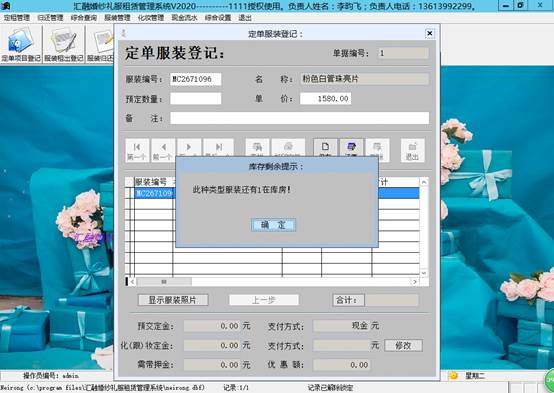This screenshot has width=554, height=393.
Task: Click the blue register/save icon
Action: [351, 148]
